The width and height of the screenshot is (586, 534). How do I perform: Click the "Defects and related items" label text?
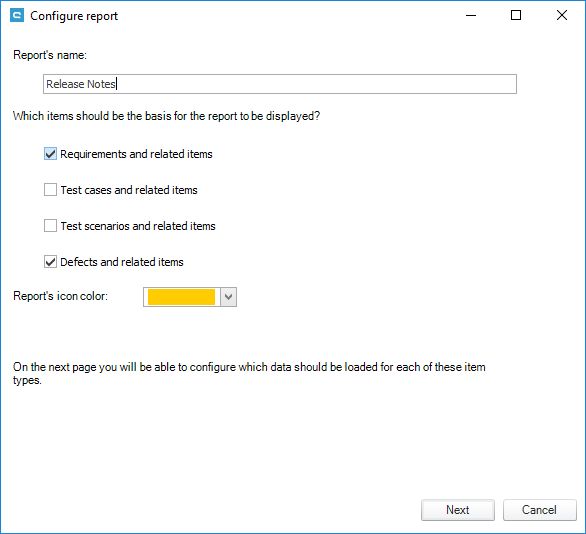122,262
